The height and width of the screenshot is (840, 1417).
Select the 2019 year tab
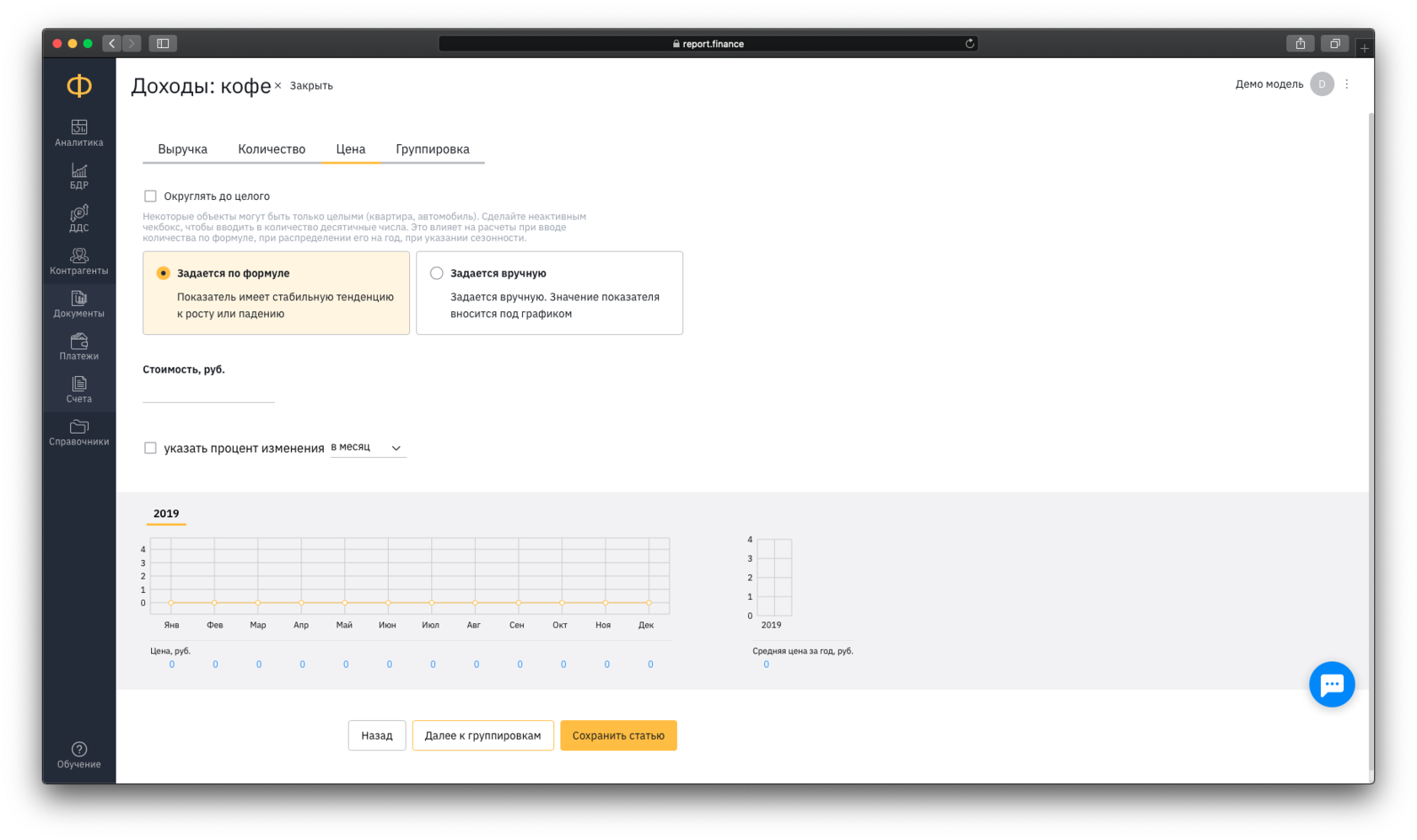click(166, 514)
